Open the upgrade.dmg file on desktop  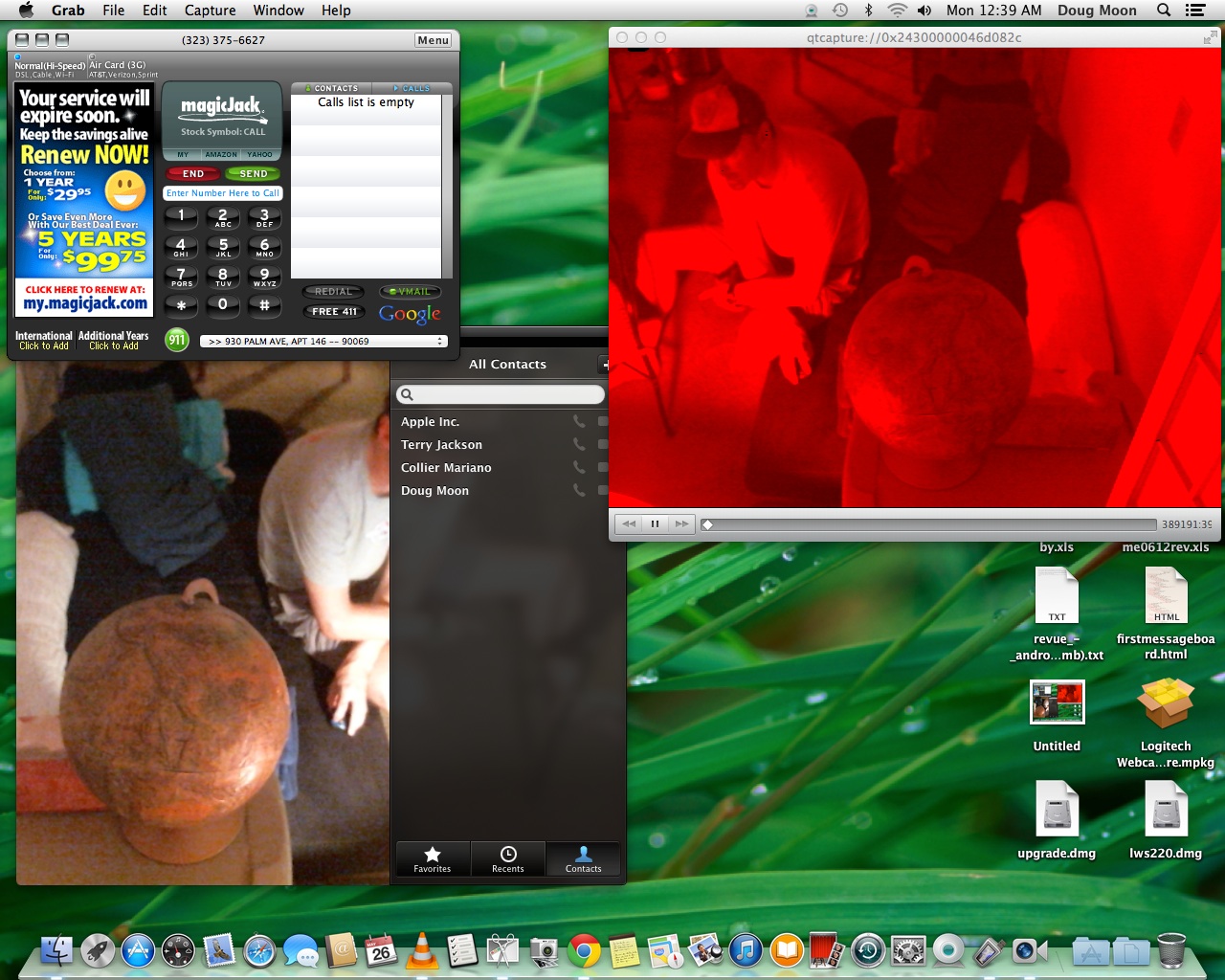coord(1057,810)
